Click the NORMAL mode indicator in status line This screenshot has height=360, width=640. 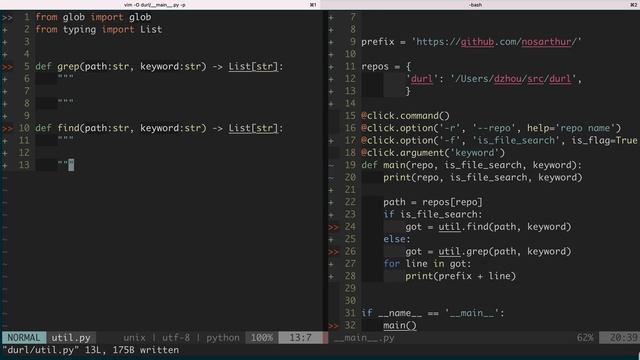[x=24, y=338]
